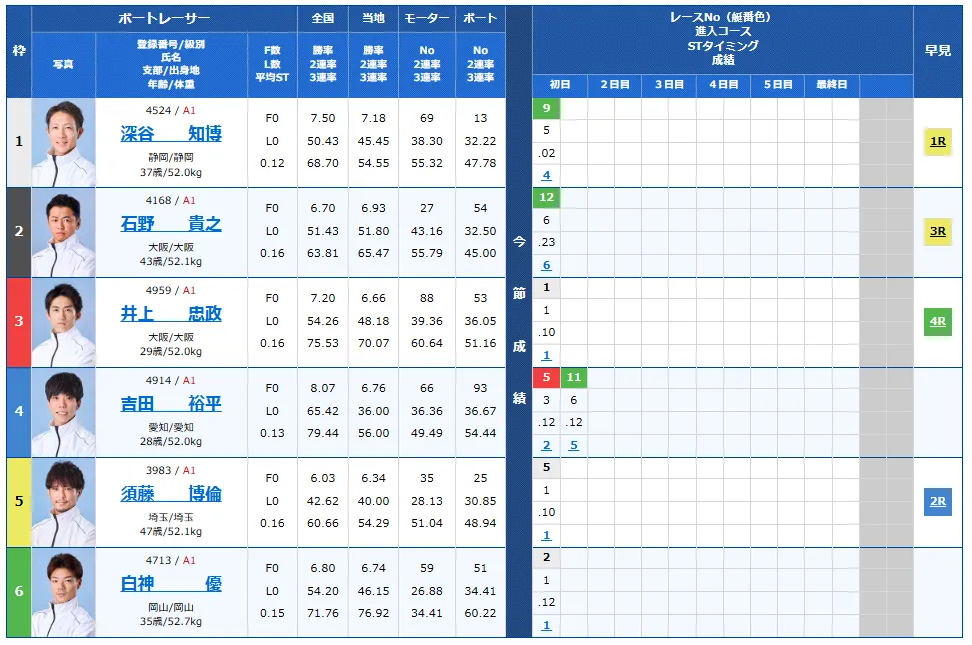Click the underlined result link "6" for lane 2
The image size is (972, 645).
tap(546, 264)
